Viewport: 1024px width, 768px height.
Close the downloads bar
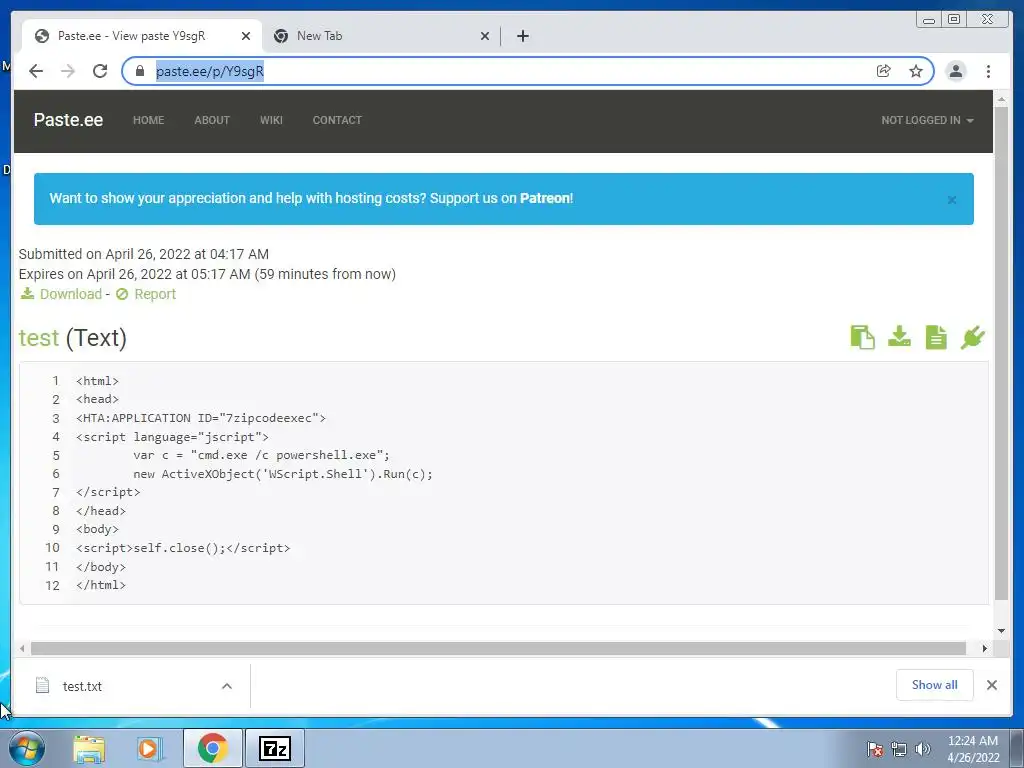[x=991, y=685]
